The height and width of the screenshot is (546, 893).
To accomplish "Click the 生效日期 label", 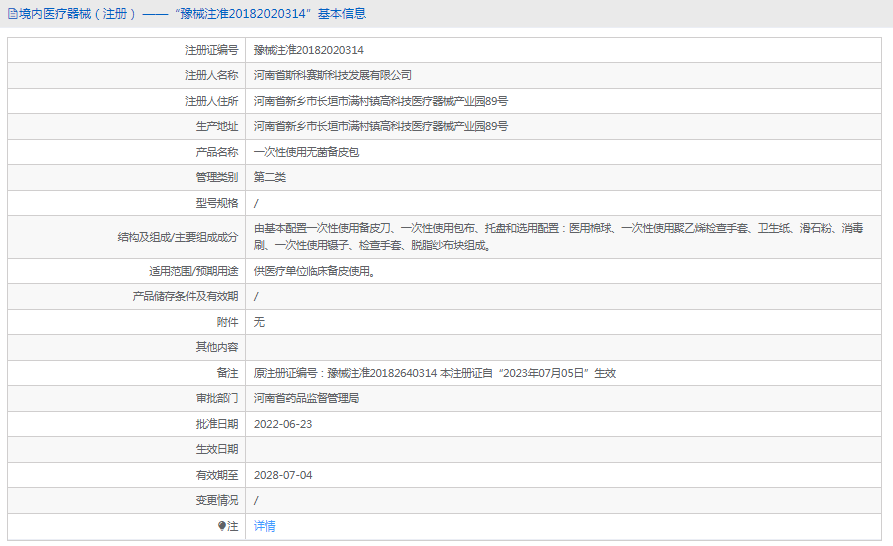I will click(216, 449).
